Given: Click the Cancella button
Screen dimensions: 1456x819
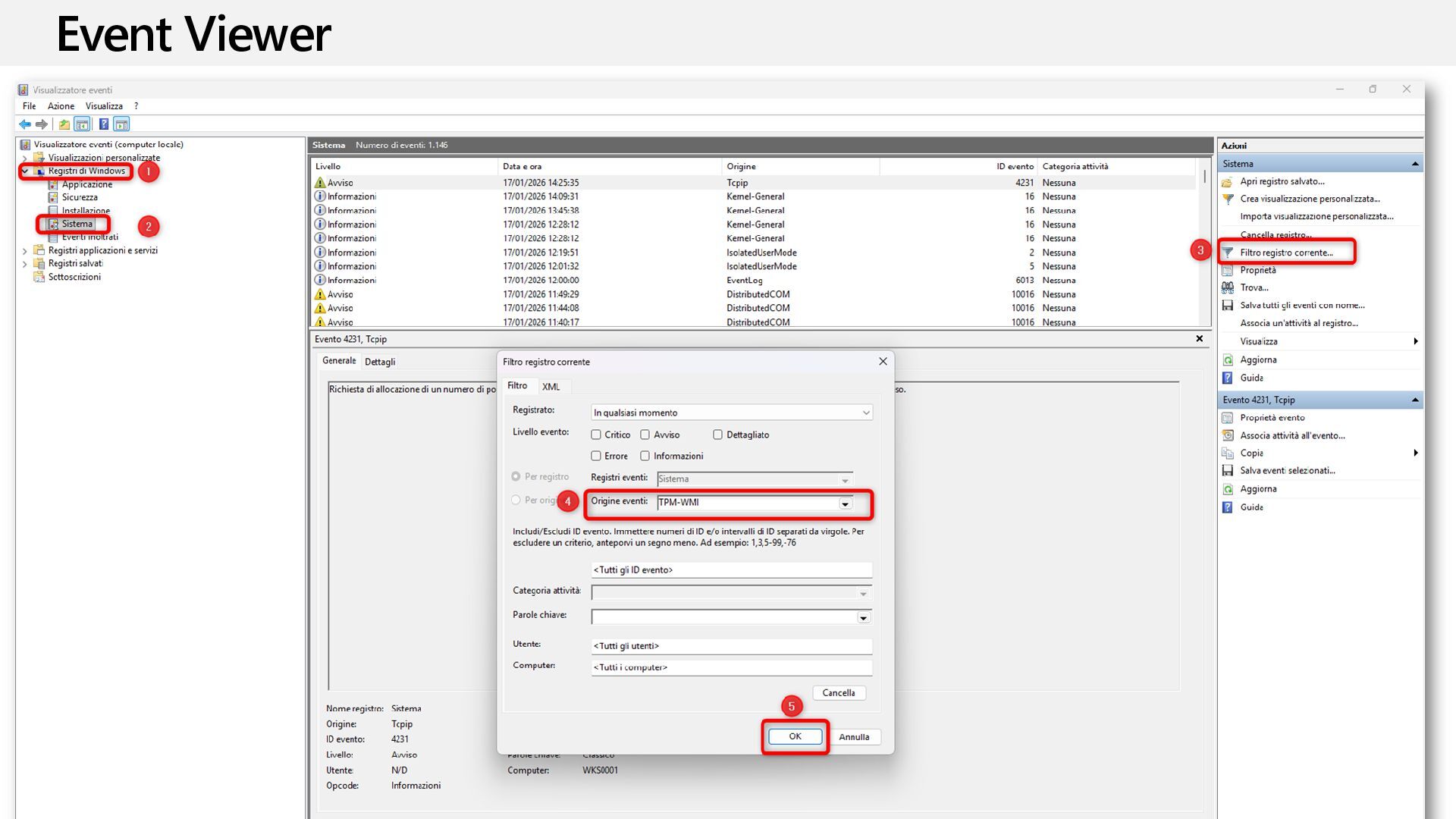Looking at the screenshot, I should coord(839,693).
